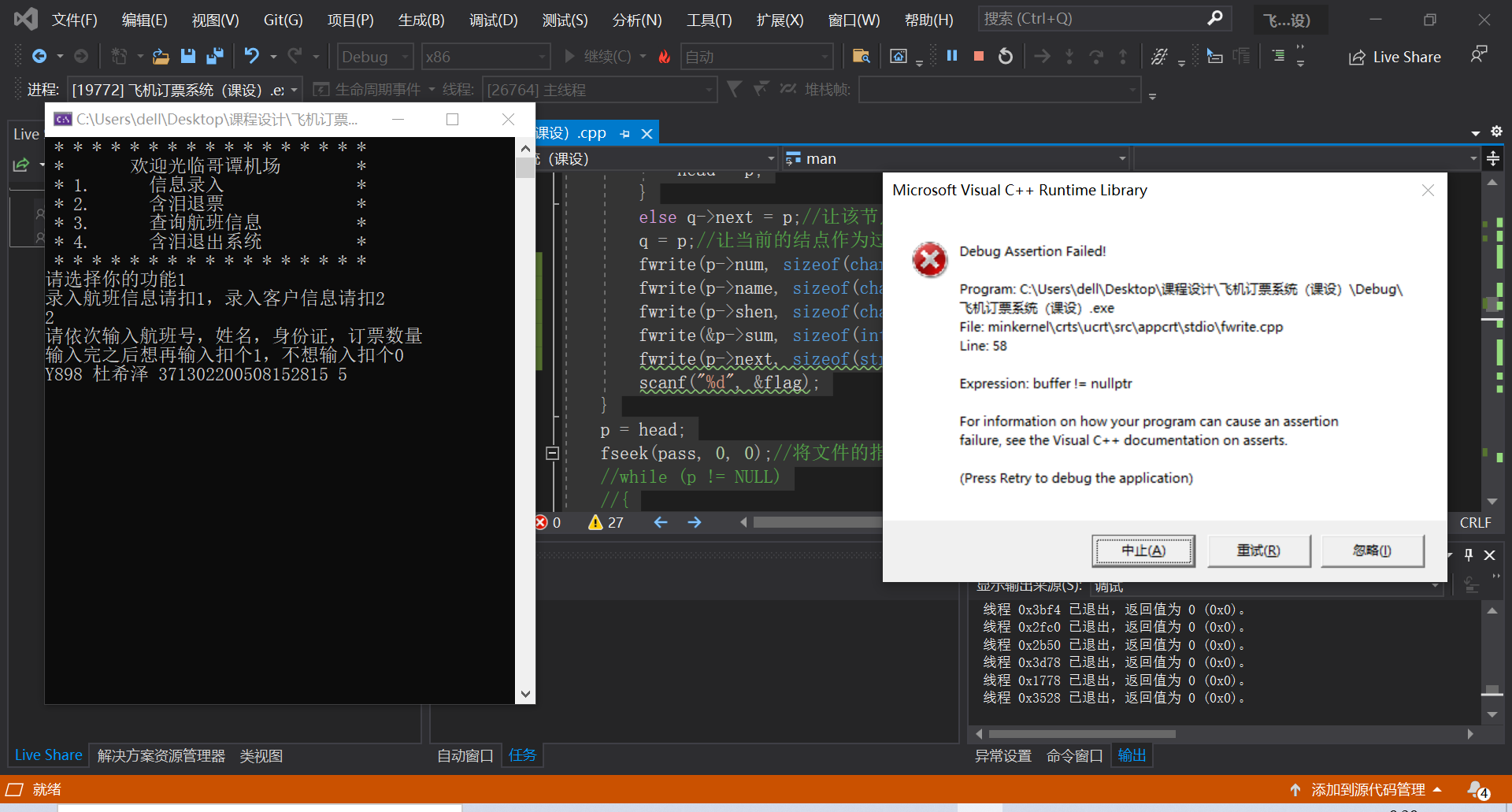This screenshot has width=1512, height=812.
Task: Click the search magnifier icon
Action: [1215, 17]
